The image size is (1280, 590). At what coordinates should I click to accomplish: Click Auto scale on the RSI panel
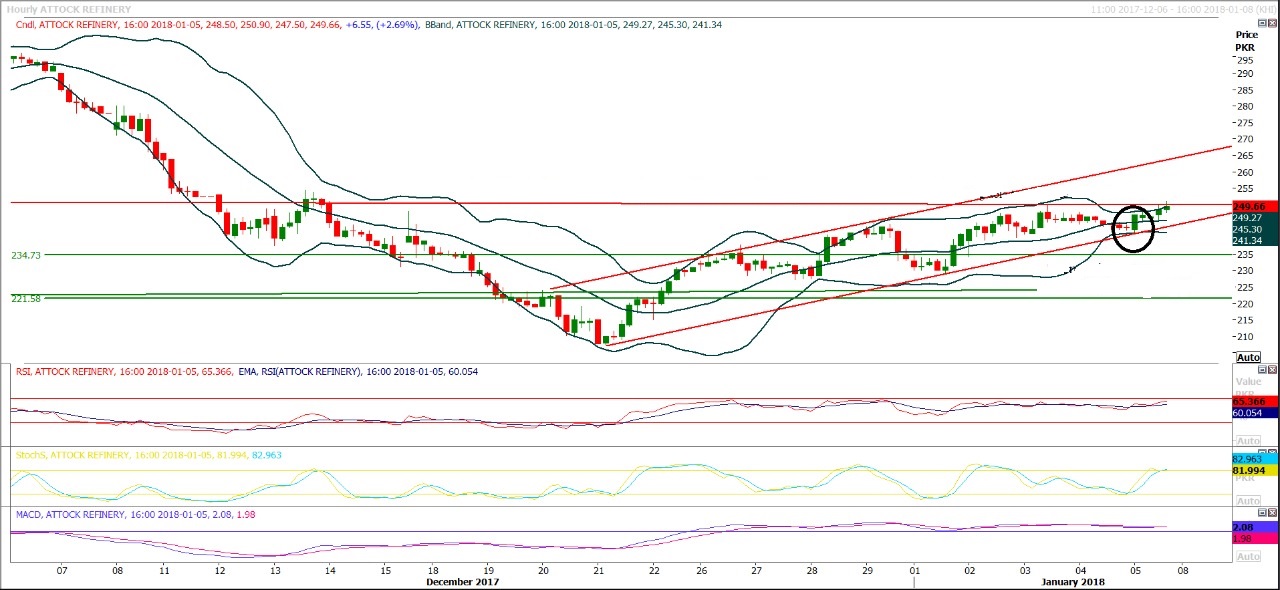[1248, 441]
